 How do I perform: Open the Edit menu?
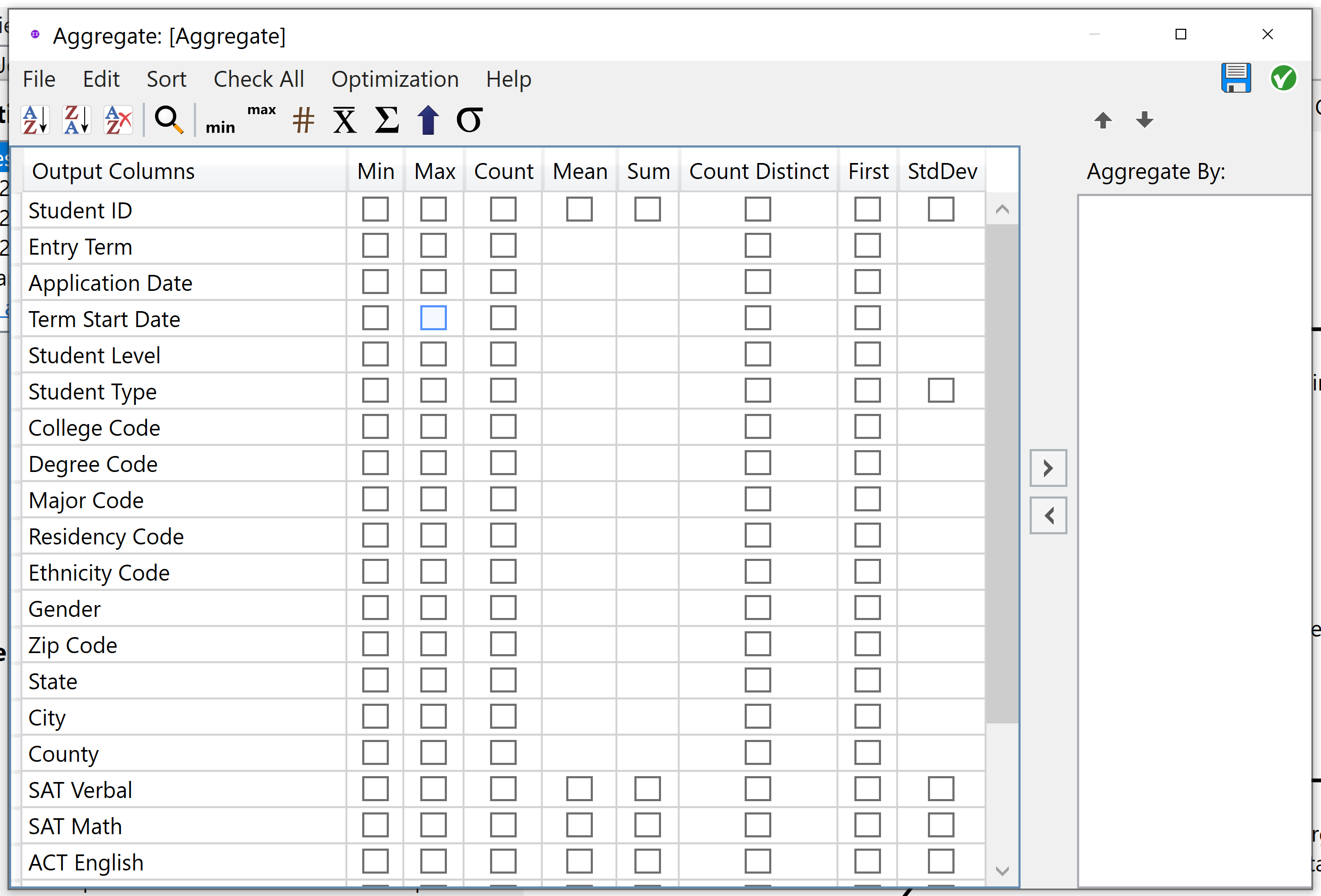pos(101,79)
